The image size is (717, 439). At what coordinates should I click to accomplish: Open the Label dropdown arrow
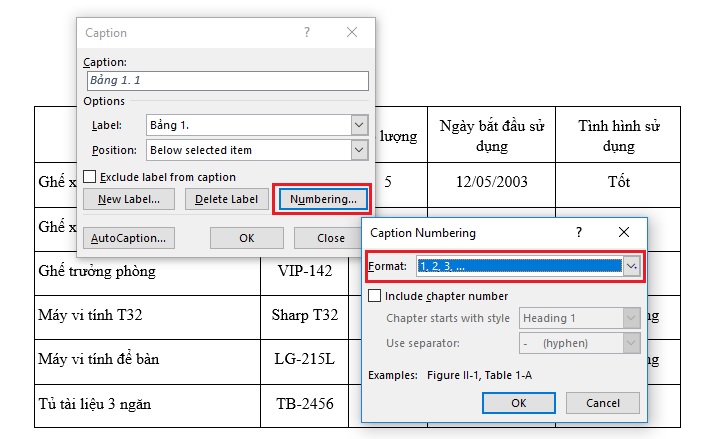point(359,125)
